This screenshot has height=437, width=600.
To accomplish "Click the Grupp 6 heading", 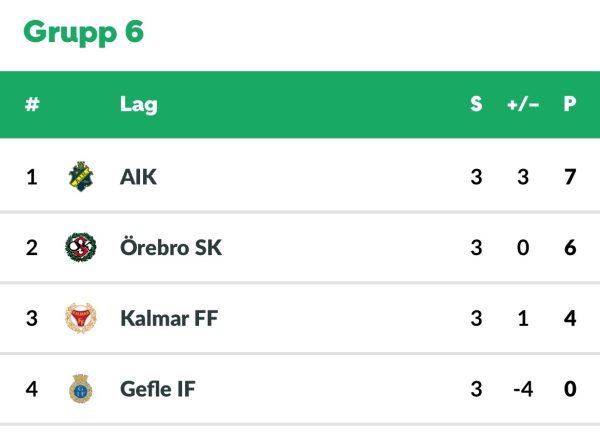I will tap(83, 33).
